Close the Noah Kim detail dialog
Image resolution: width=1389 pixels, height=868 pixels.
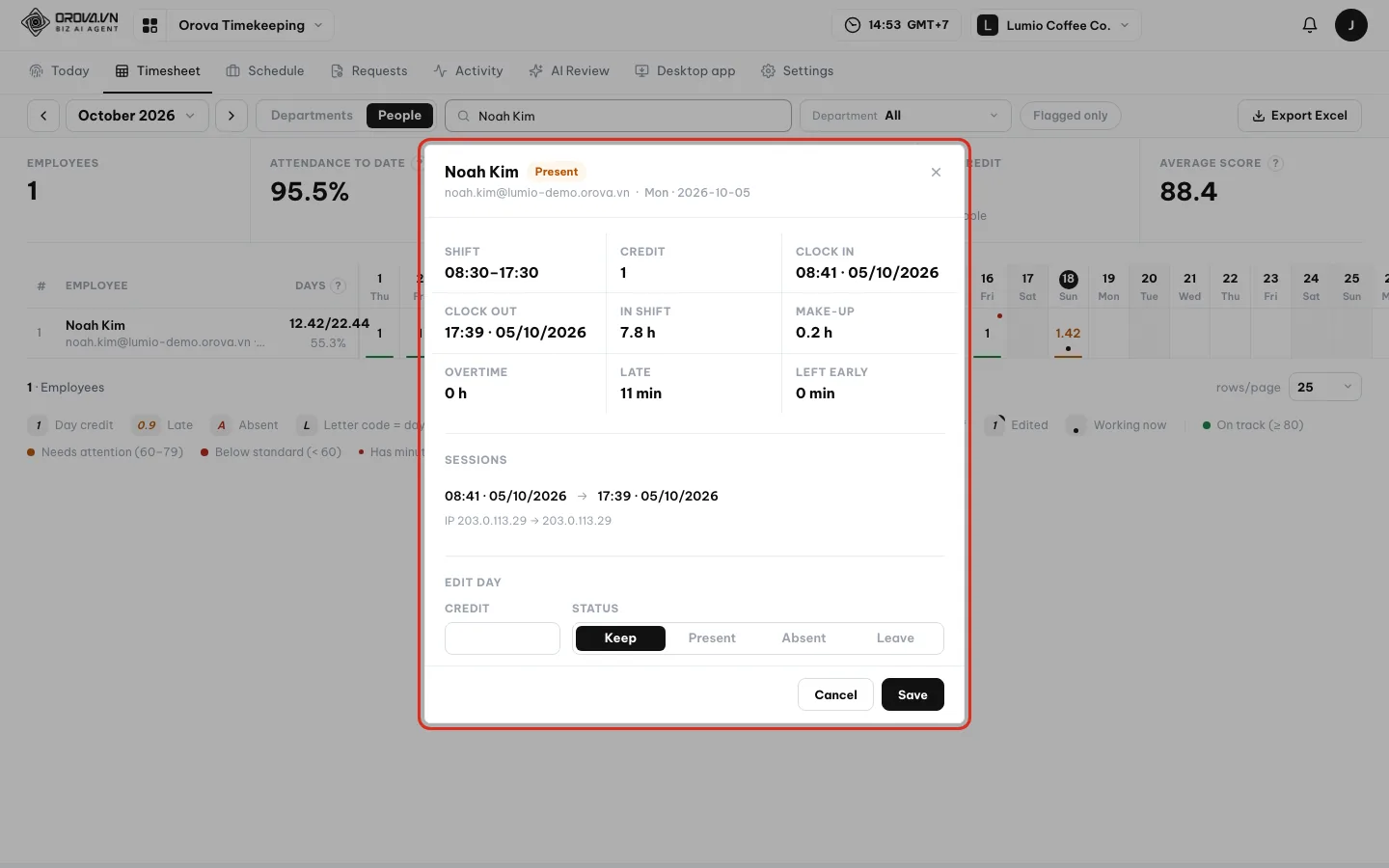click(936, 173)
